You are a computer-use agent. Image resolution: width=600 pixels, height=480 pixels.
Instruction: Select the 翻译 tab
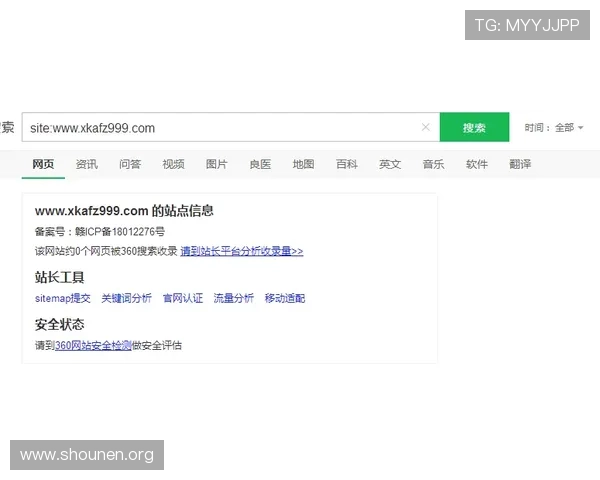[520, 164]
